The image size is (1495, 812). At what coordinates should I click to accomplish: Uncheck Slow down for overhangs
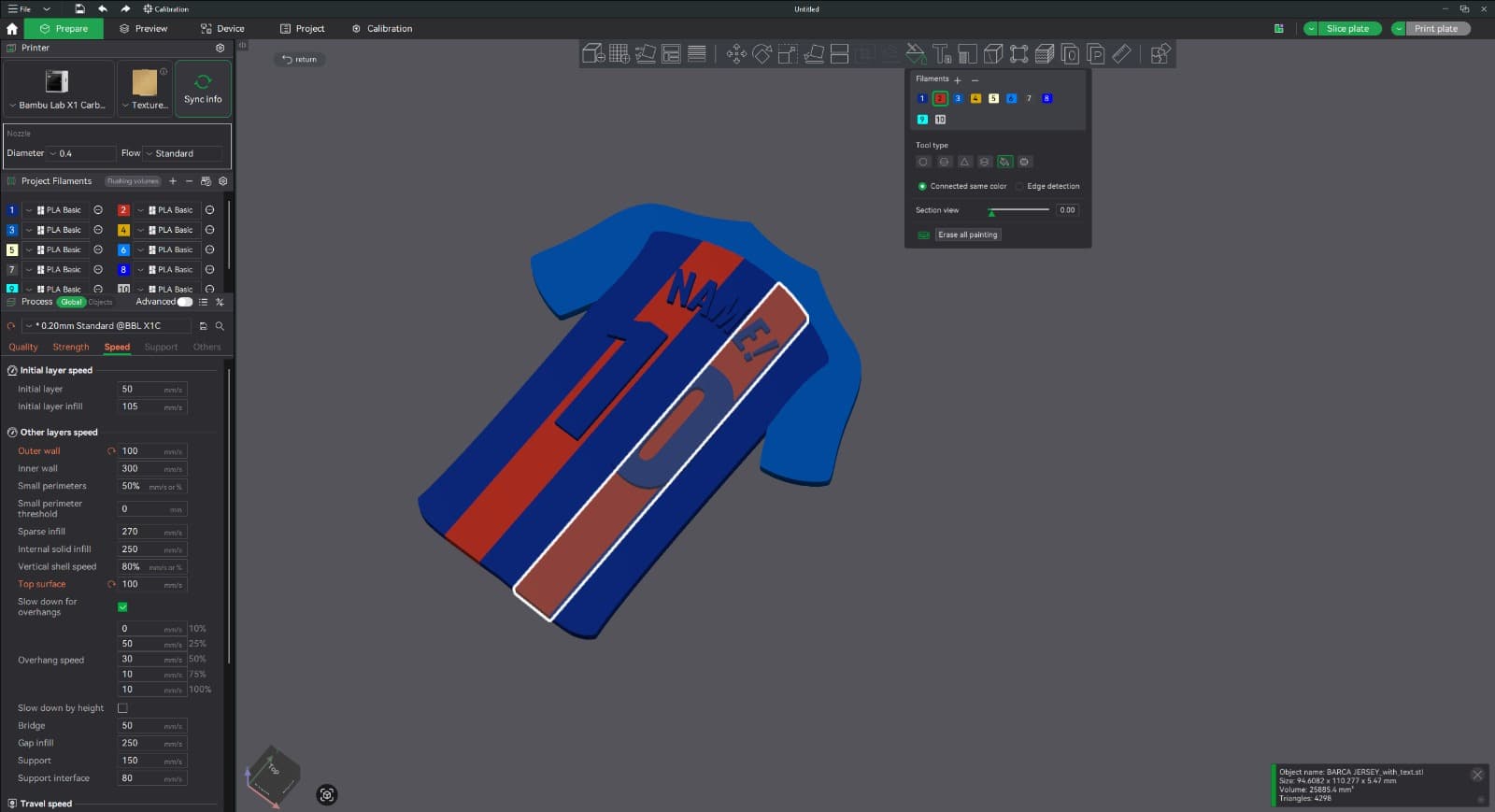(122, 607)
